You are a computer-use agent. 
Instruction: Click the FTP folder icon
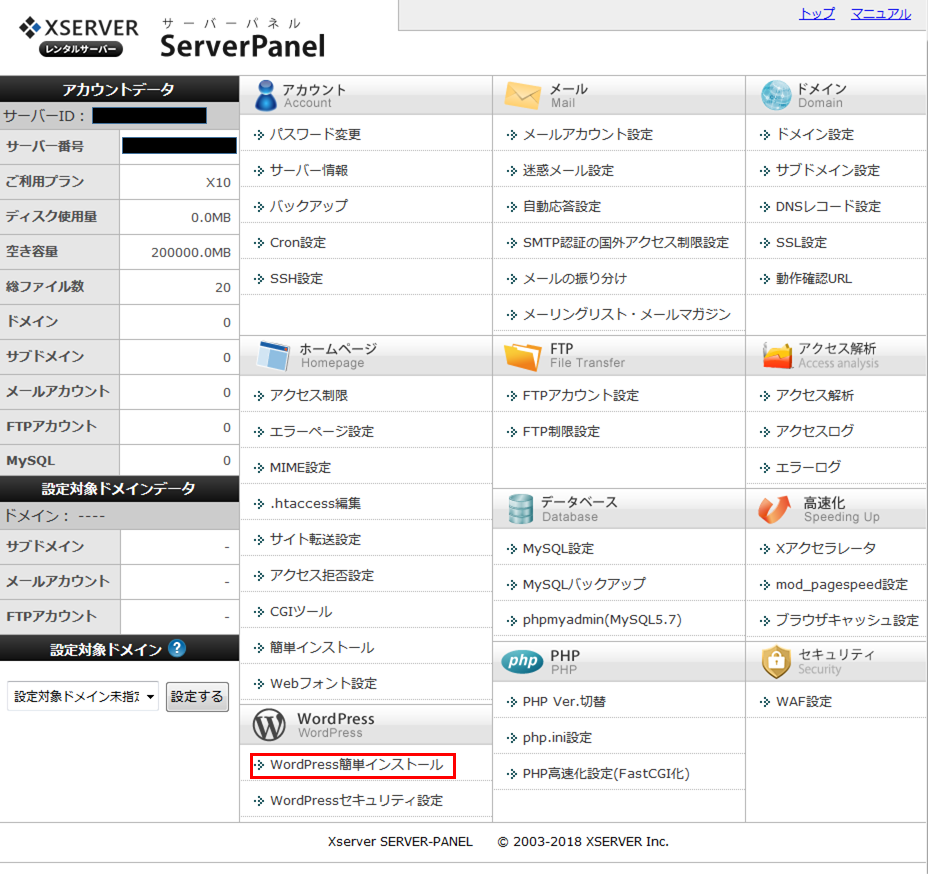(523, 356)
